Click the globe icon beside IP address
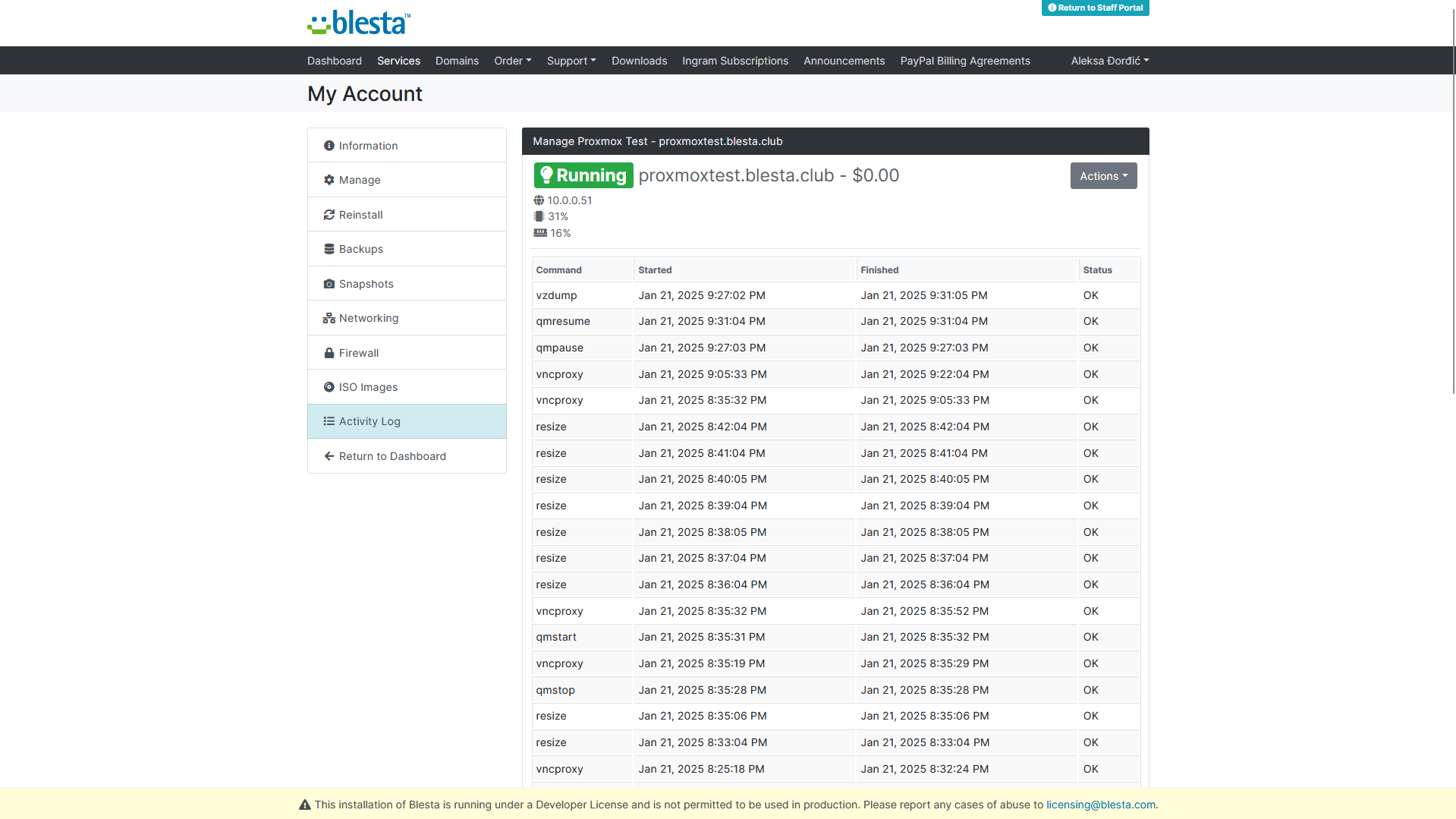 [539, 200]
